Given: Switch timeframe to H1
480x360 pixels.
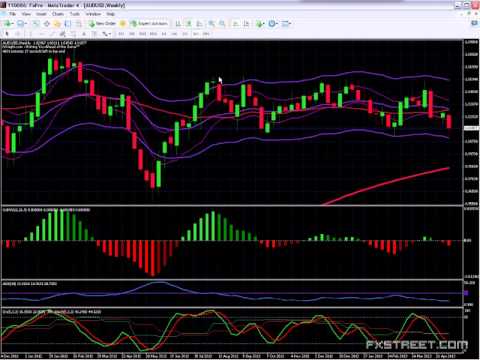Looking at the screenshot, I should coord(164,34).
